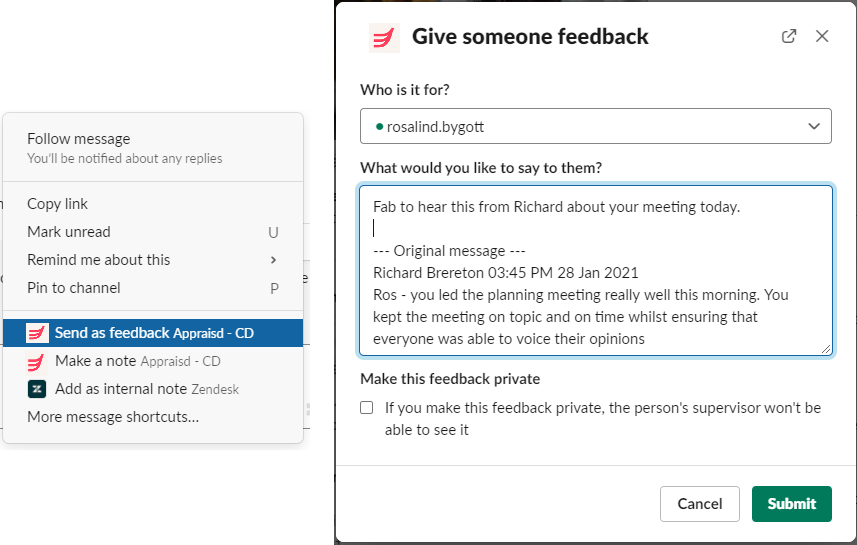Tick the make feedback private checkbox

pyautogui.click(x=367, y=408)
